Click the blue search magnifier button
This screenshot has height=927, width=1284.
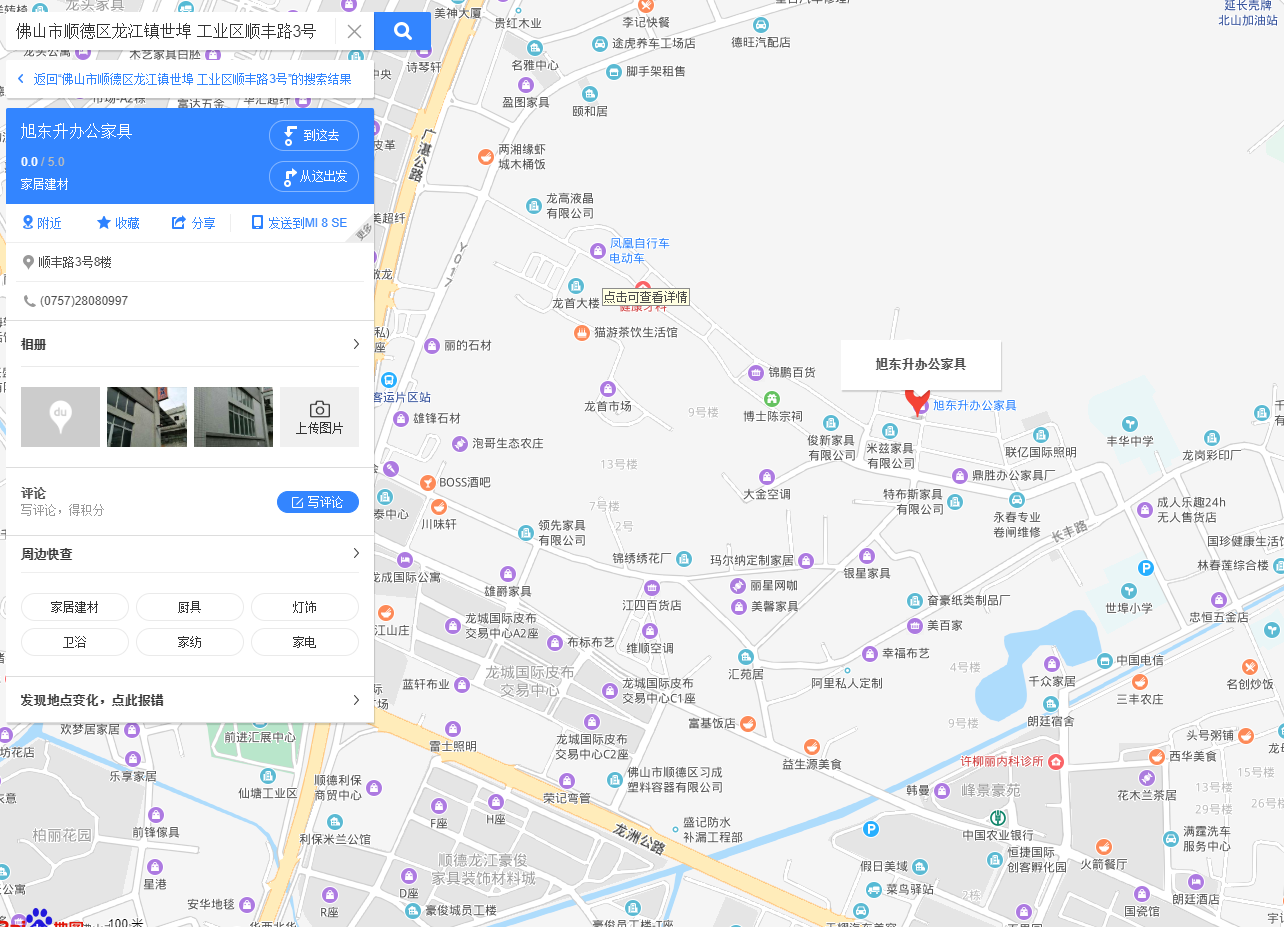tap(402, 31)
